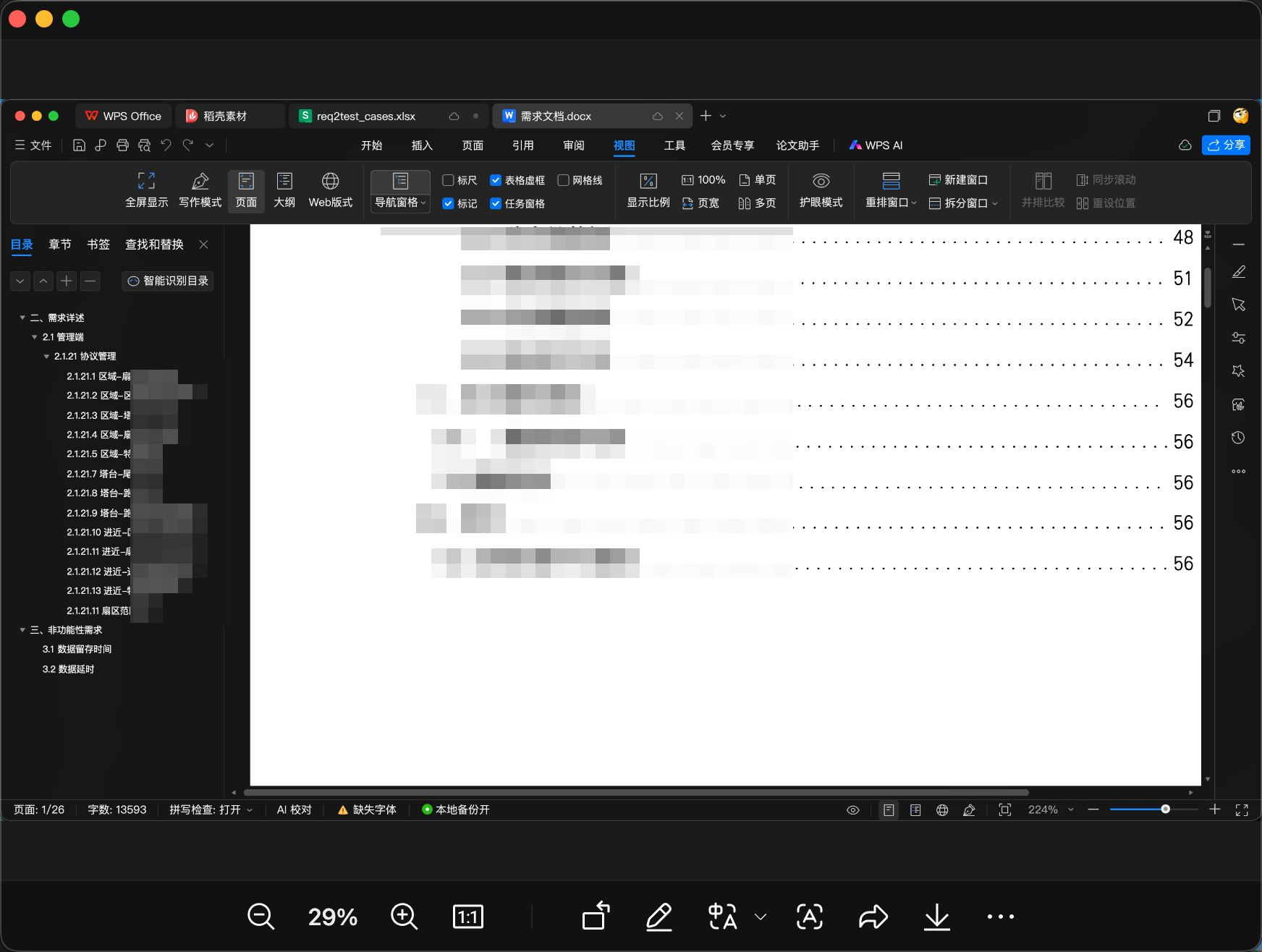Viewport: 1262px width, 952px height.
Task: Click the print icon in quick toolbar
Action: pos(122,145)
